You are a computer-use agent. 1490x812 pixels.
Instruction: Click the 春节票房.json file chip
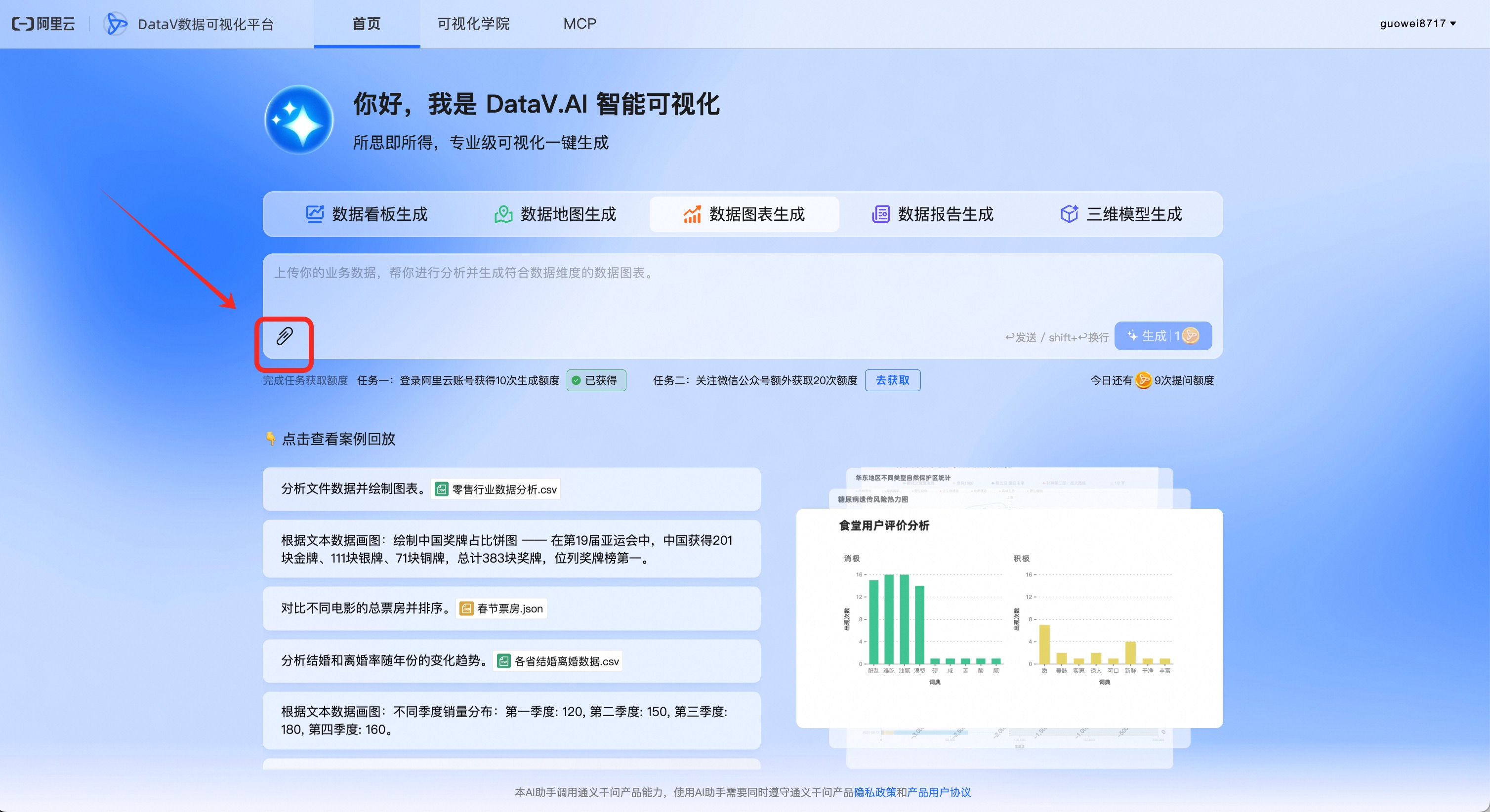coord(501,609)
